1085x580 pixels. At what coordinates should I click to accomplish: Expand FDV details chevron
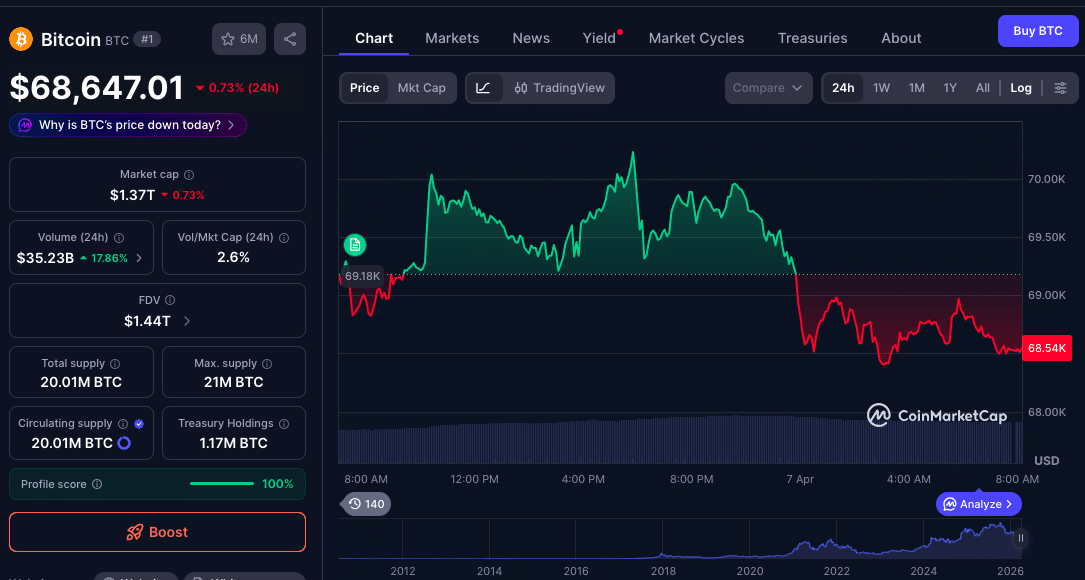click(x=187, y=321)
